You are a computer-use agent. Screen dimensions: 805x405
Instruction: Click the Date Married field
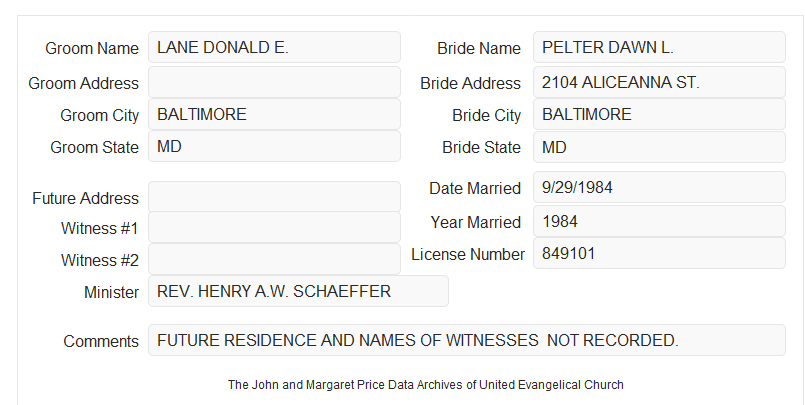pos(659,187)
